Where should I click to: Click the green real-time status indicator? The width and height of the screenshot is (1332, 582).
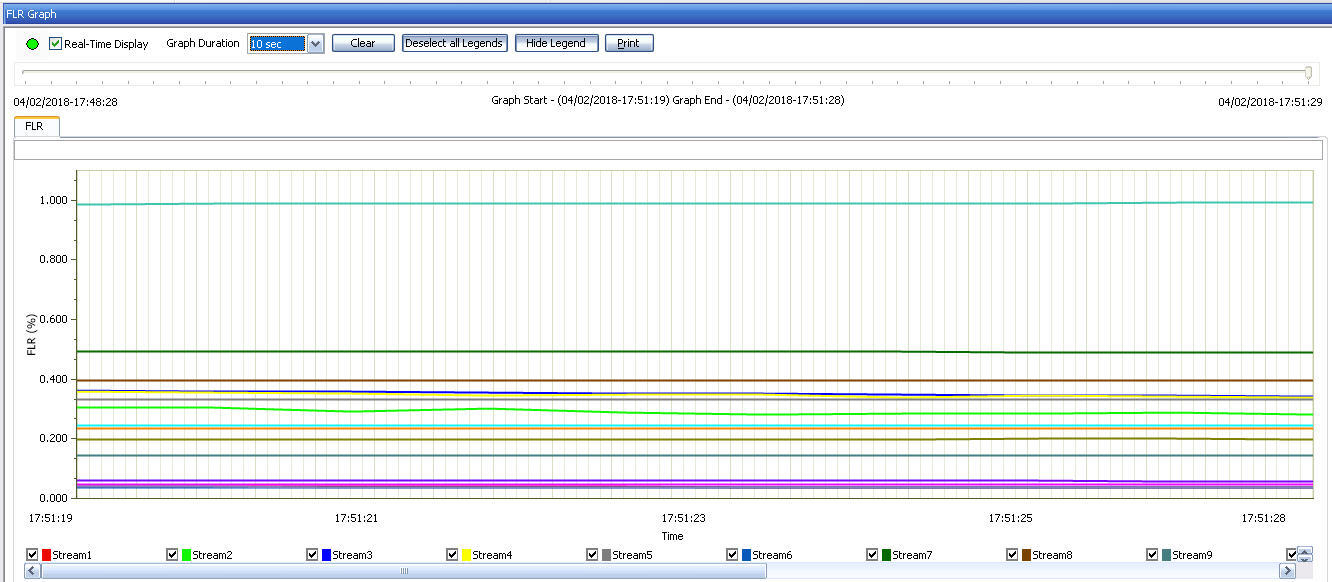[x=33, y=44]
